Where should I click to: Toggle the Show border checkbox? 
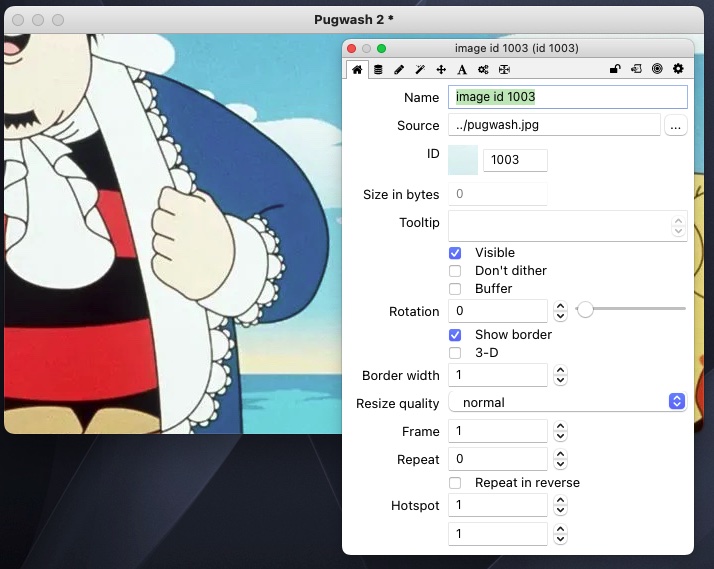point(455,335)
